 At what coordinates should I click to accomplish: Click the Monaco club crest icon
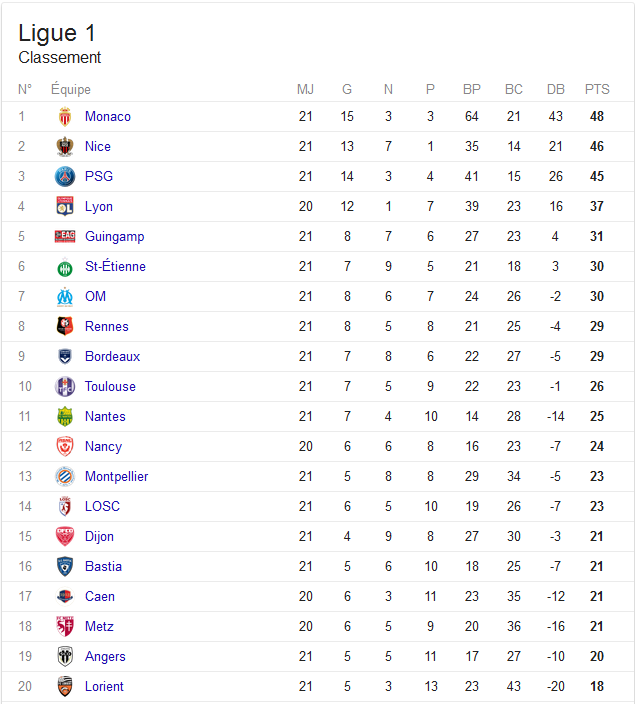65,117
